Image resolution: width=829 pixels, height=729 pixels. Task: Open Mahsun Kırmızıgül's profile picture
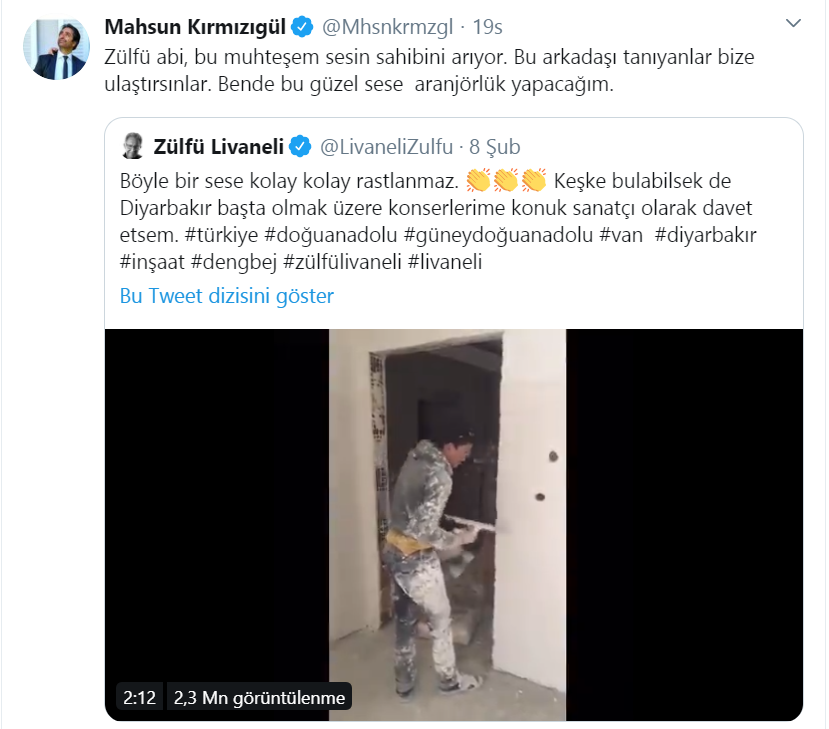coord(56,49)
